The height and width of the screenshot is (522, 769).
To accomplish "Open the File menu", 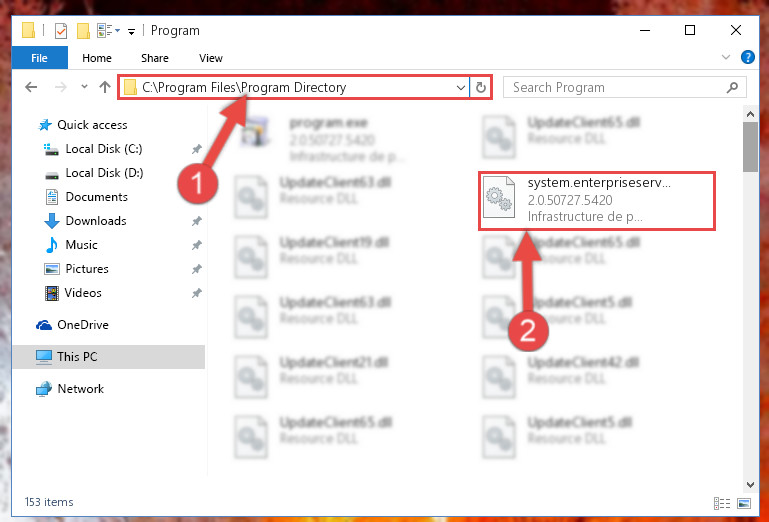I will point(39,58).
